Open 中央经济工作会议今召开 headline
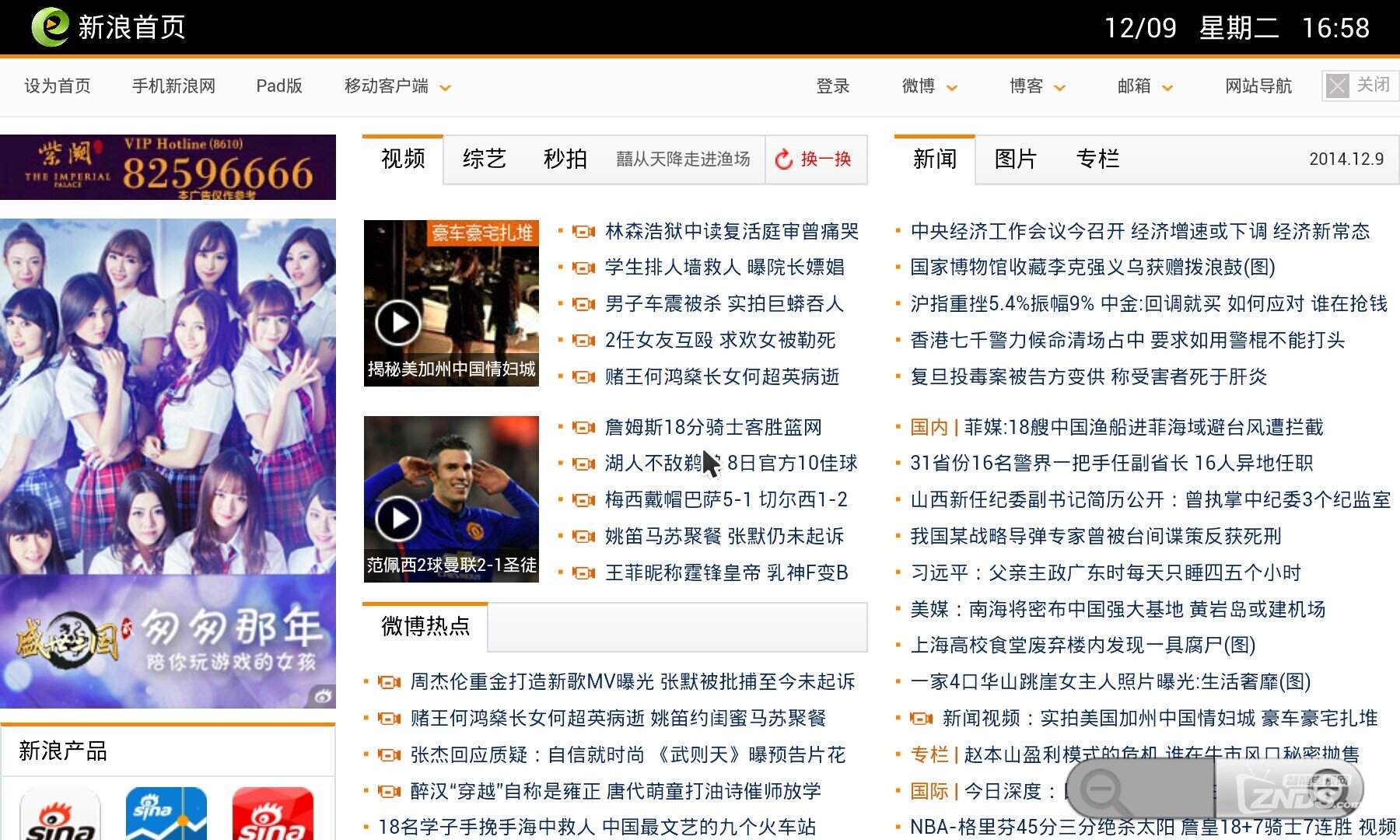 (x=1140, y=231)
